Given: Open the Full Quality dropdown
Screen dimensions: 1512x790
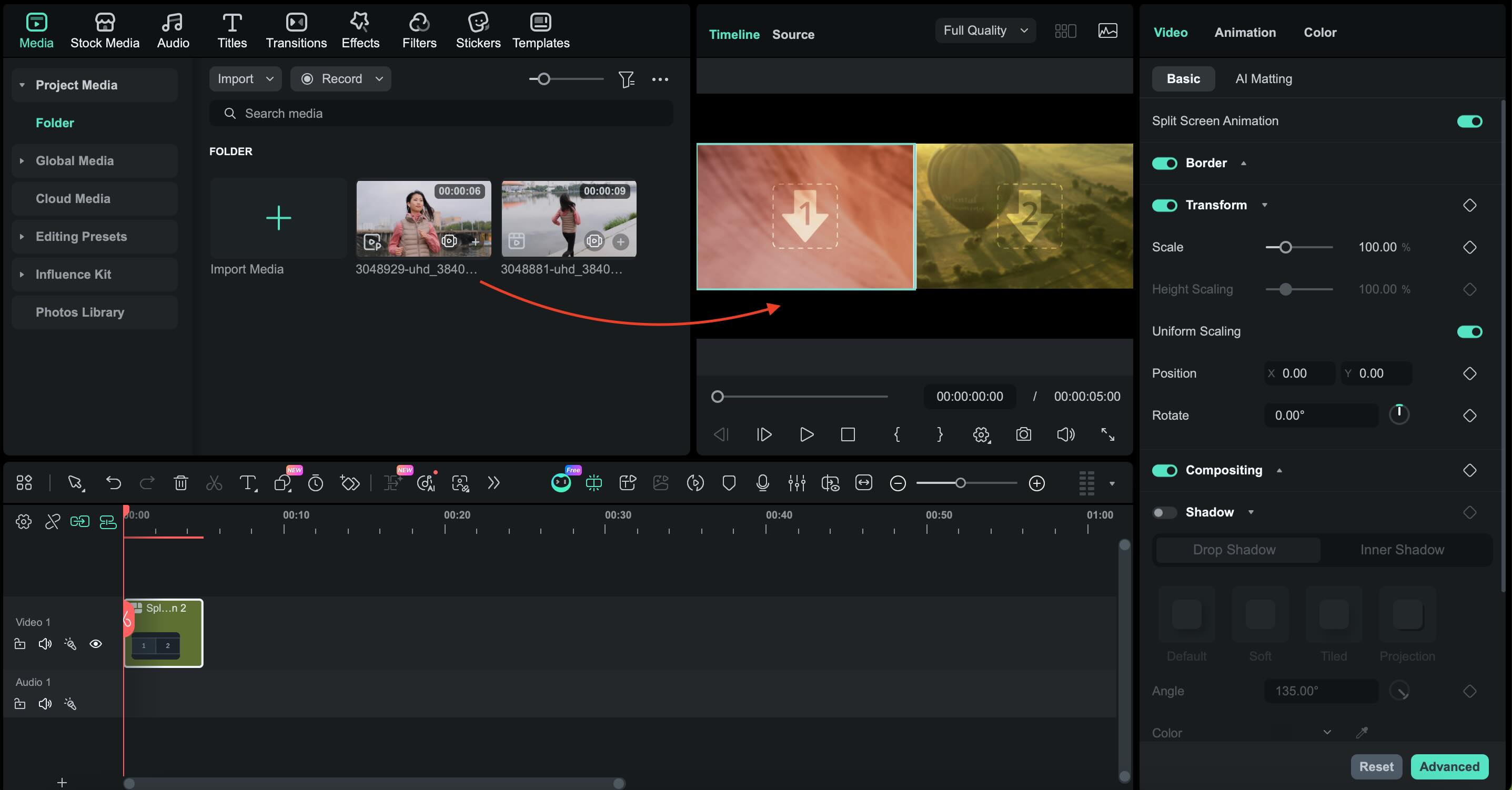Looking at the screenshot, I should 985,30.
